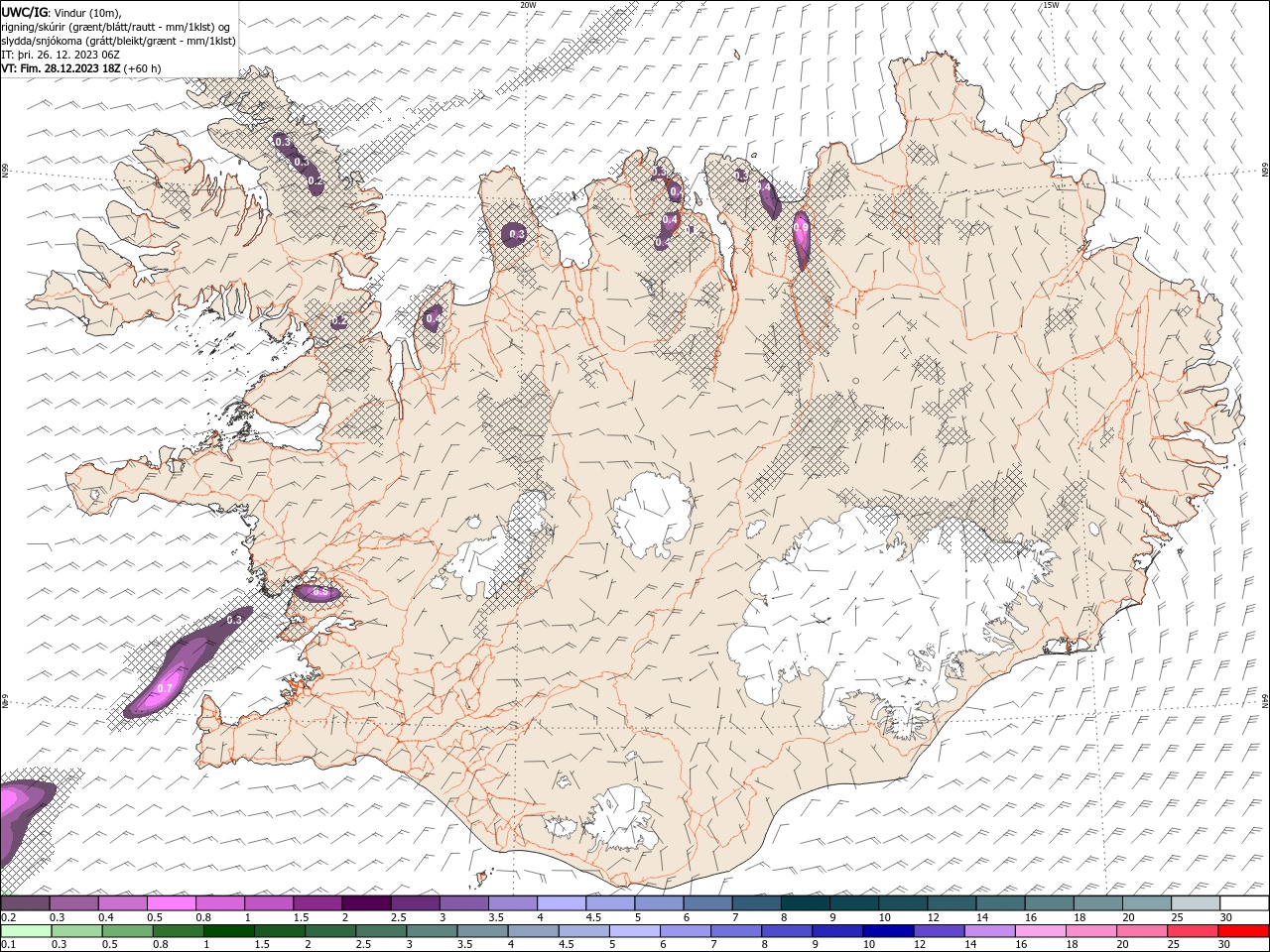Pick the lower legend 18 pink swatch
Screen dimensions: 1270x952
coord(1092,931)
